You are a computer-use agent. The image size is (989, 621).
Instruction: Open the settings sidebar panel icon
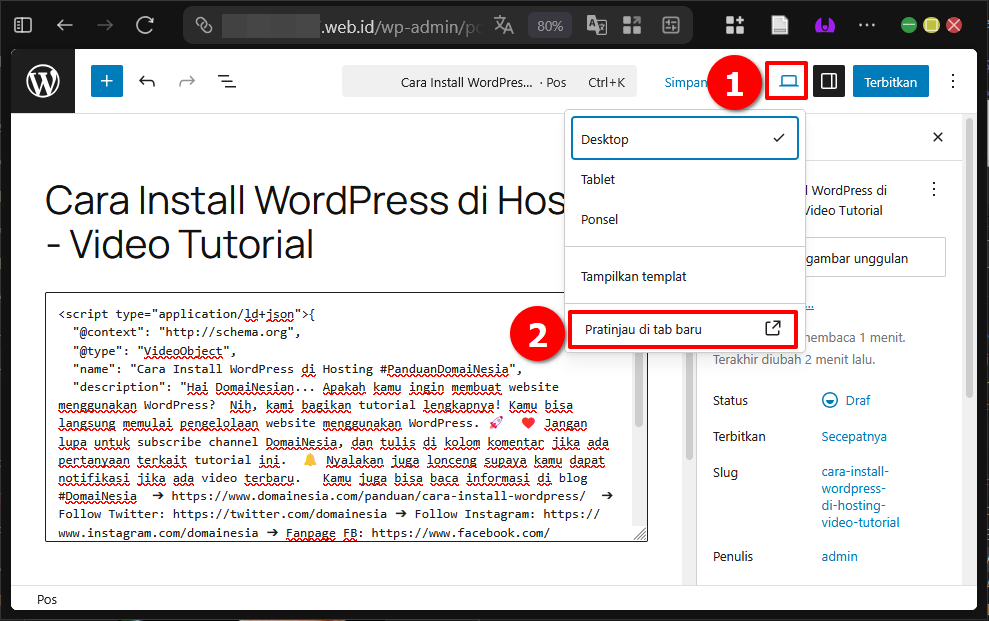[x=828, y=81]
